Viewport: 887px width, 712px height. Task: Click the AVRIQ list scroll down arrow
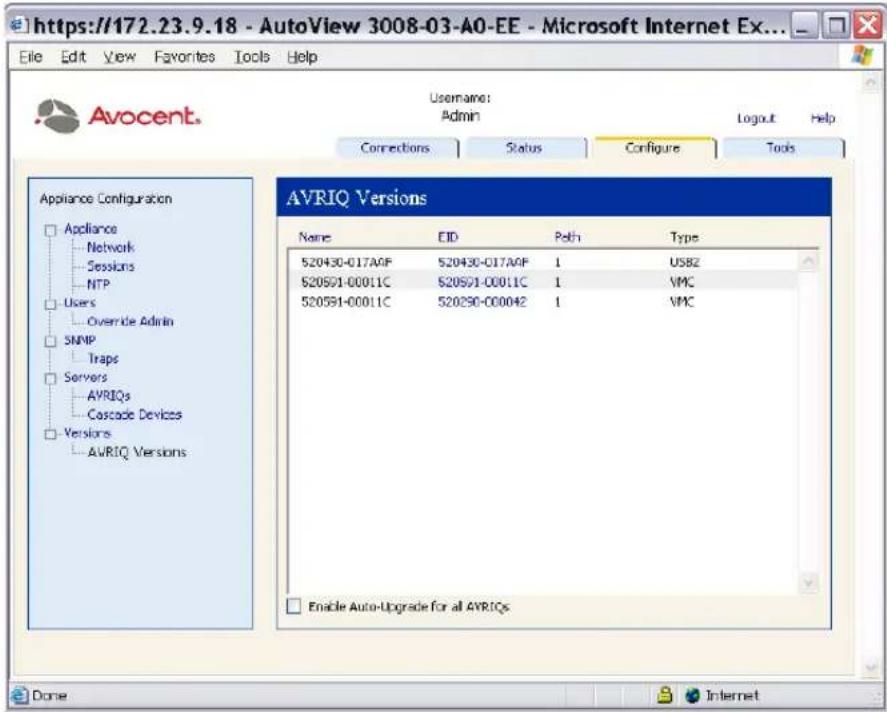(809, 582)
